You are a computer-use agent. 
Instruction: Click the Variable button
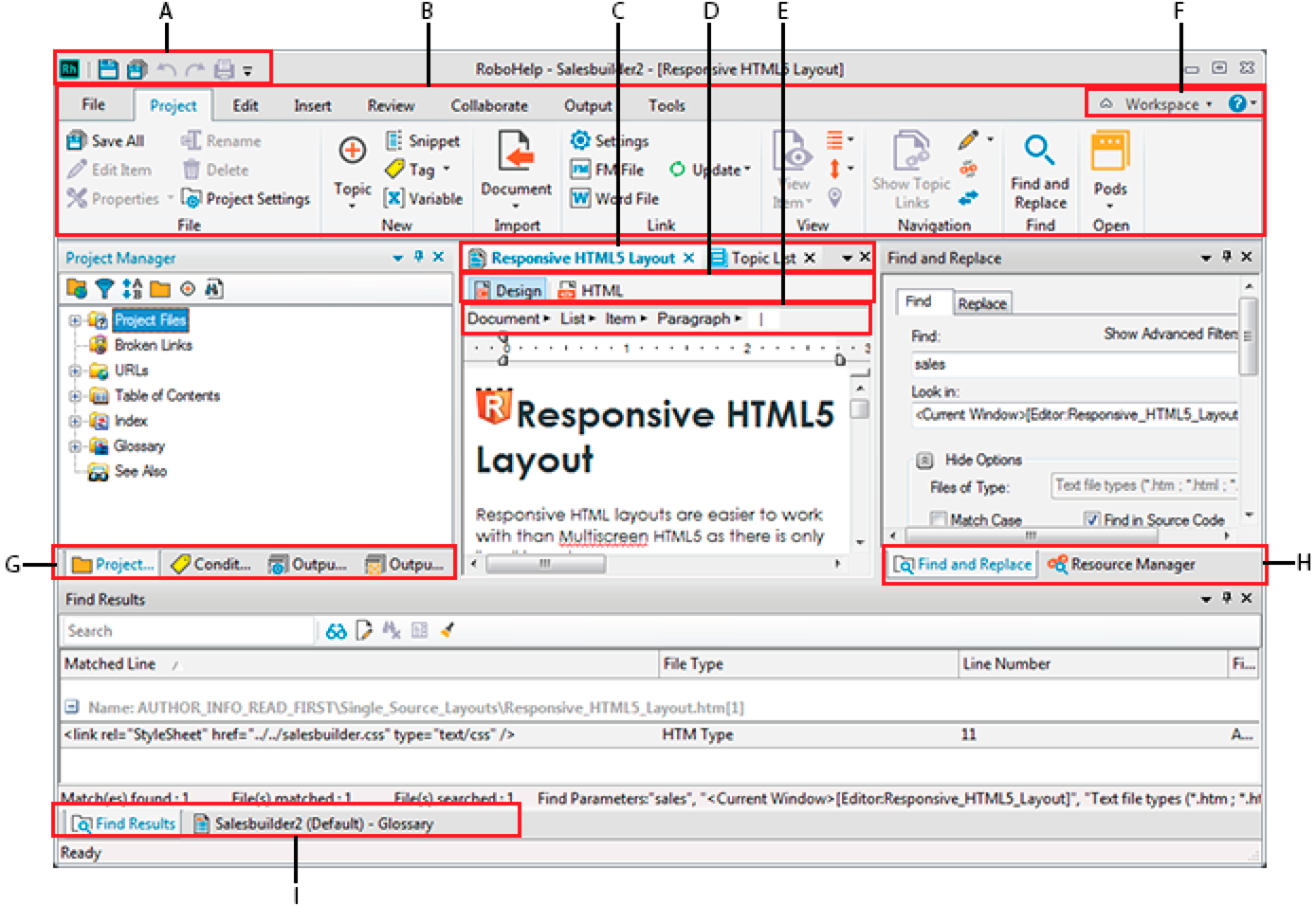click(423, 199)
